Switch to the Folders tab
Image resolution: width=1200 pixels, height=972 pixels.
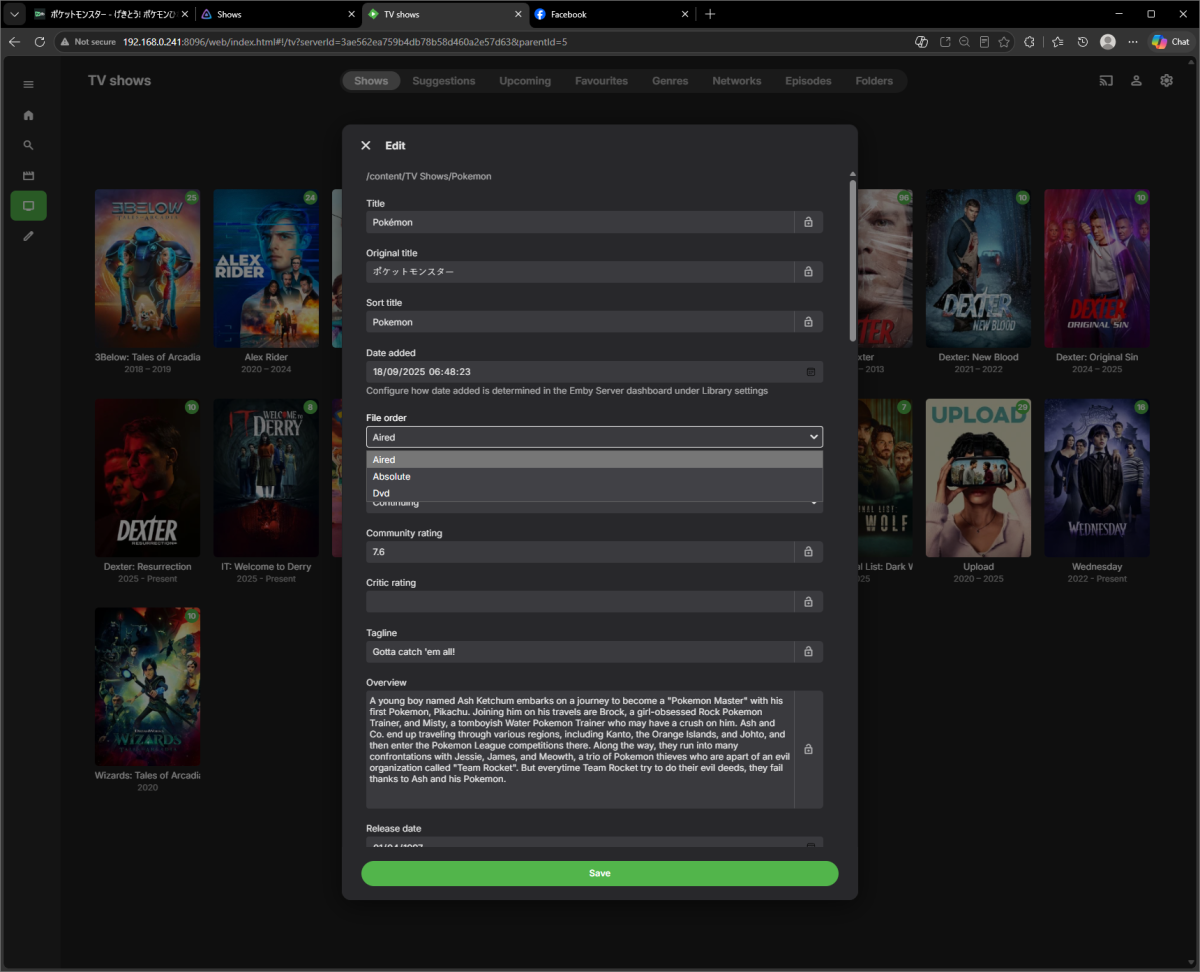click(x=874, y=81)
